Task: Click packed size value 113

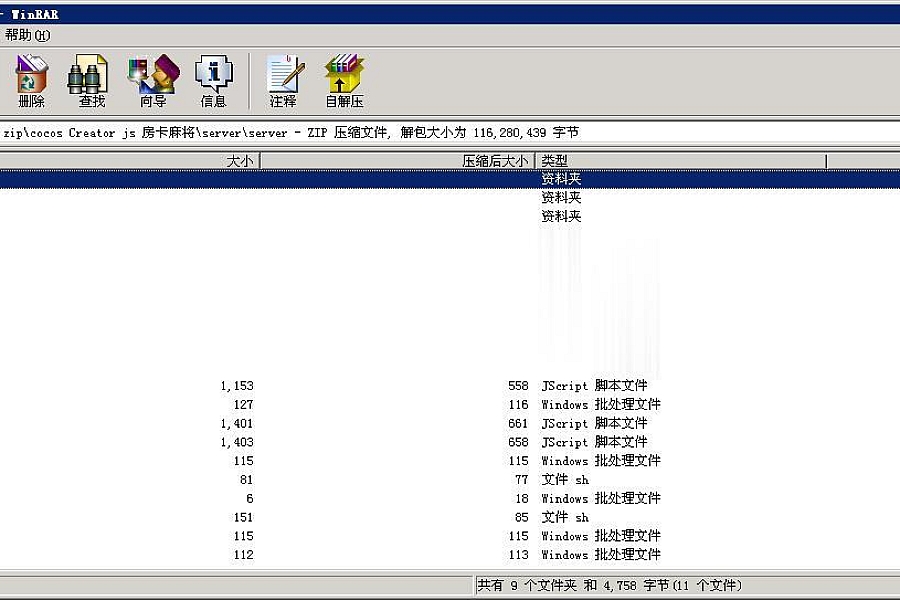Action: click(518, 555)
